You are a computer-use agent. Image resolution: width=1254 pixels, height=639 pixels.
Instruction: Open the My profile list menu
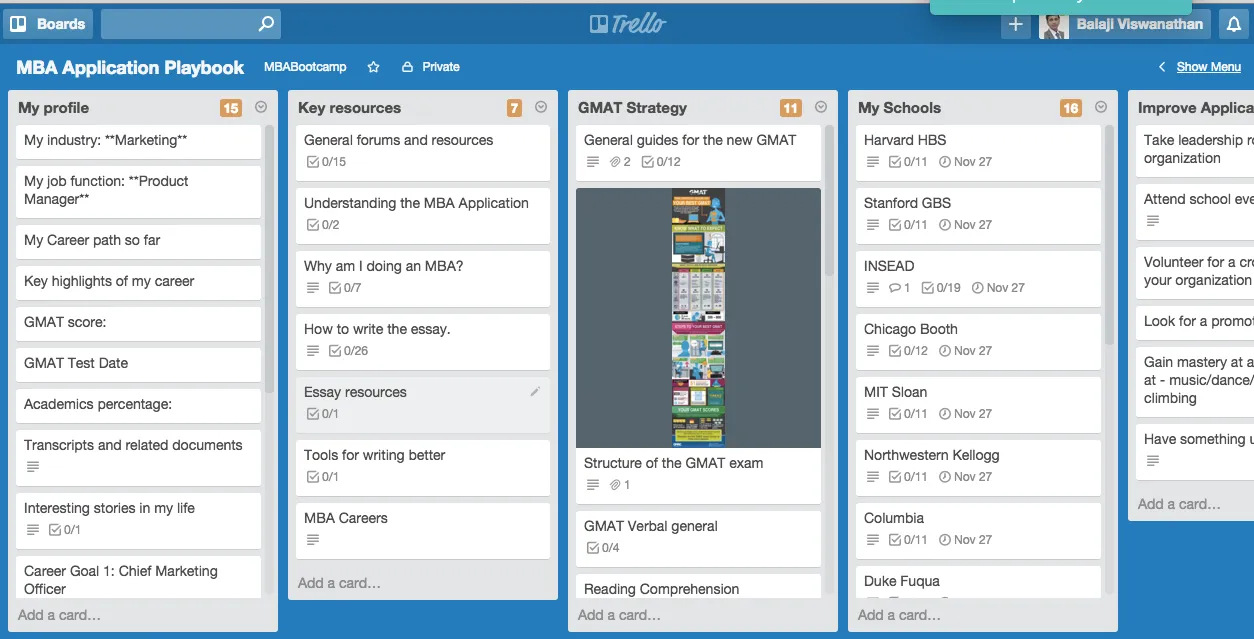point(261,107)
